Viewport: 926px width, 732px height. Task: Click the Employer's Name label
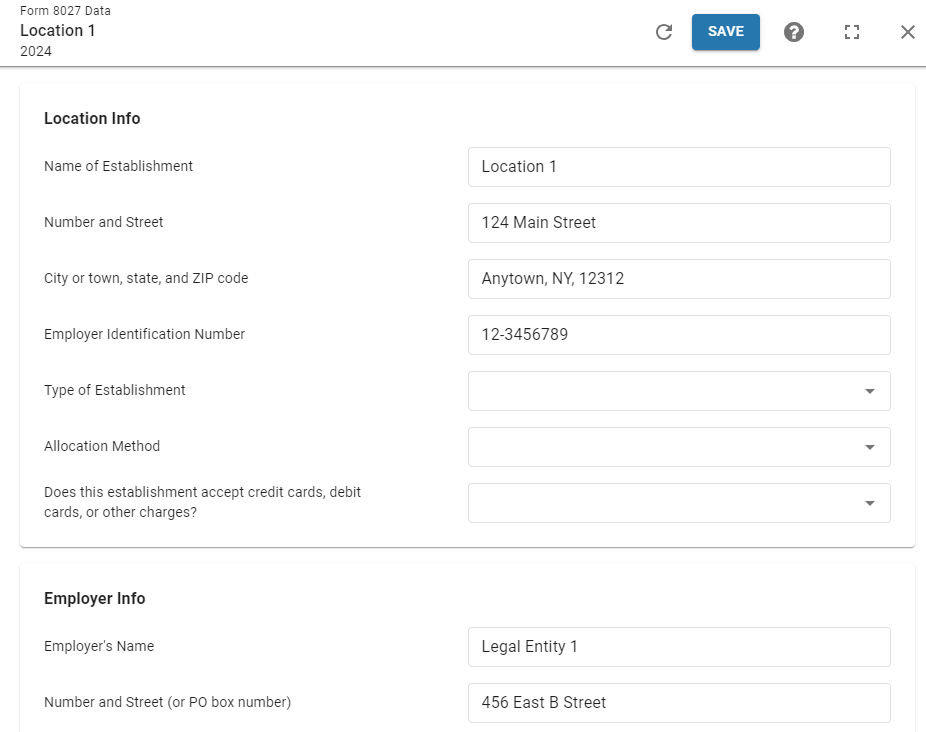tap(99, 646)
